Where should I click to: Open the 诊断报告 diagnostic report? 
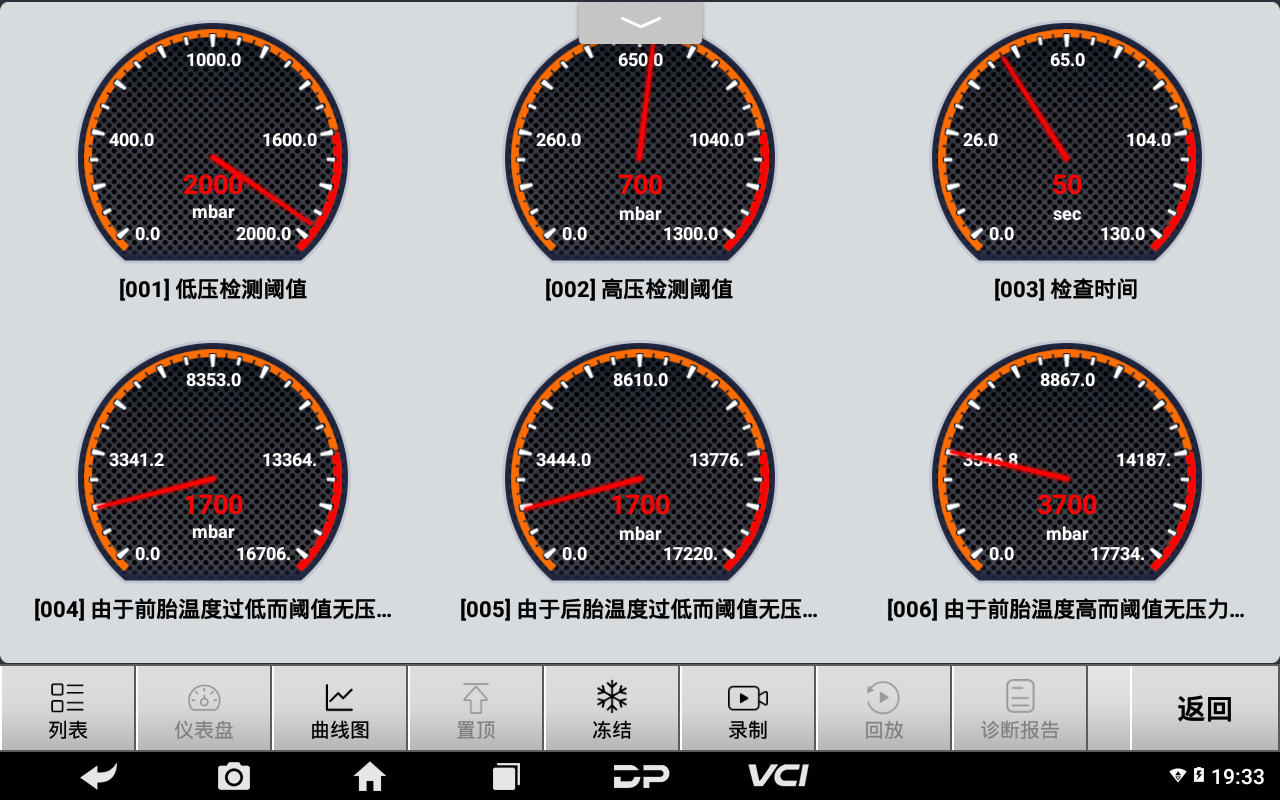[x=1020, y=709]
